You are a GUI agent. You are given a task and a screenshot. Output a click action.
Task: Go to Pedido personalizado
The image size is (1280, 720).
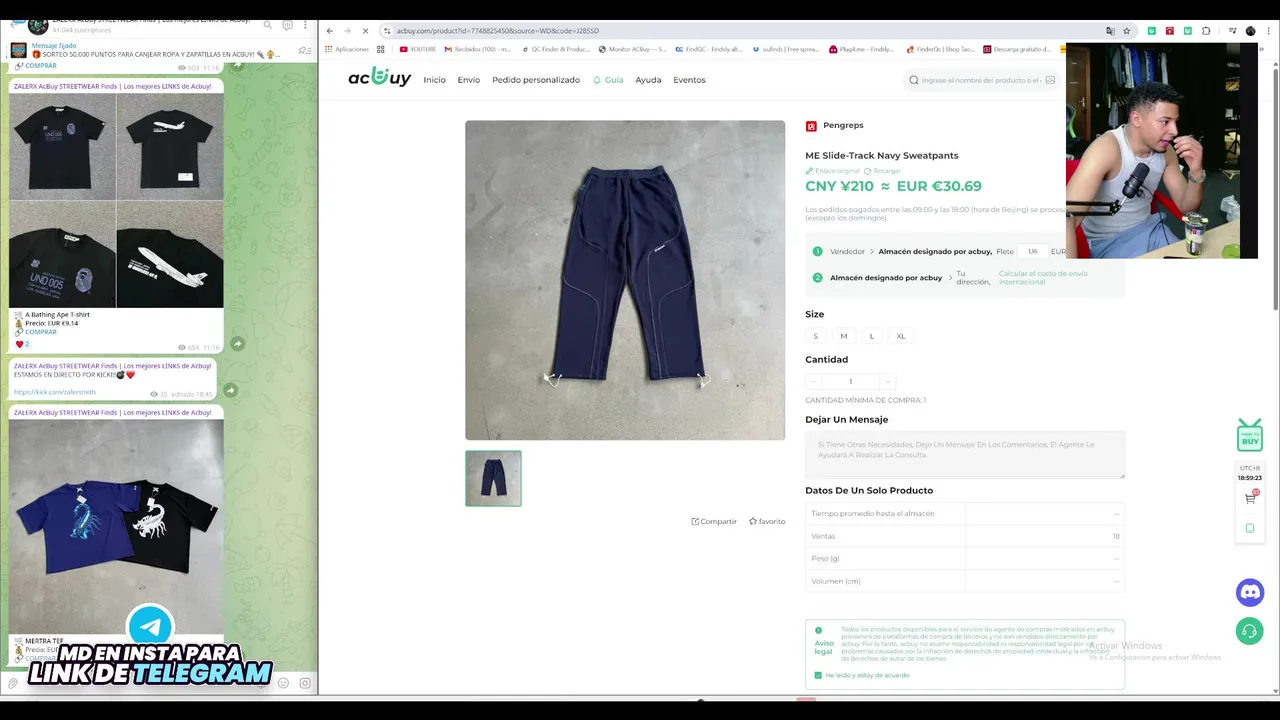click(536, 80)
